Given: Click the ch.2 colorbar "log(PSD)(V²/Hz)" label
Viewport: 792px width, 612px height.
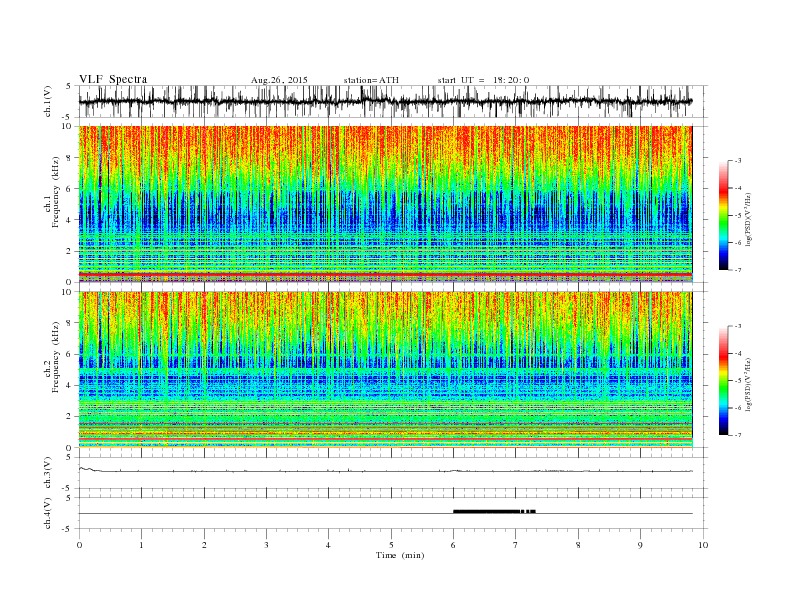Looking at the screenshot, I should (748, 384).
